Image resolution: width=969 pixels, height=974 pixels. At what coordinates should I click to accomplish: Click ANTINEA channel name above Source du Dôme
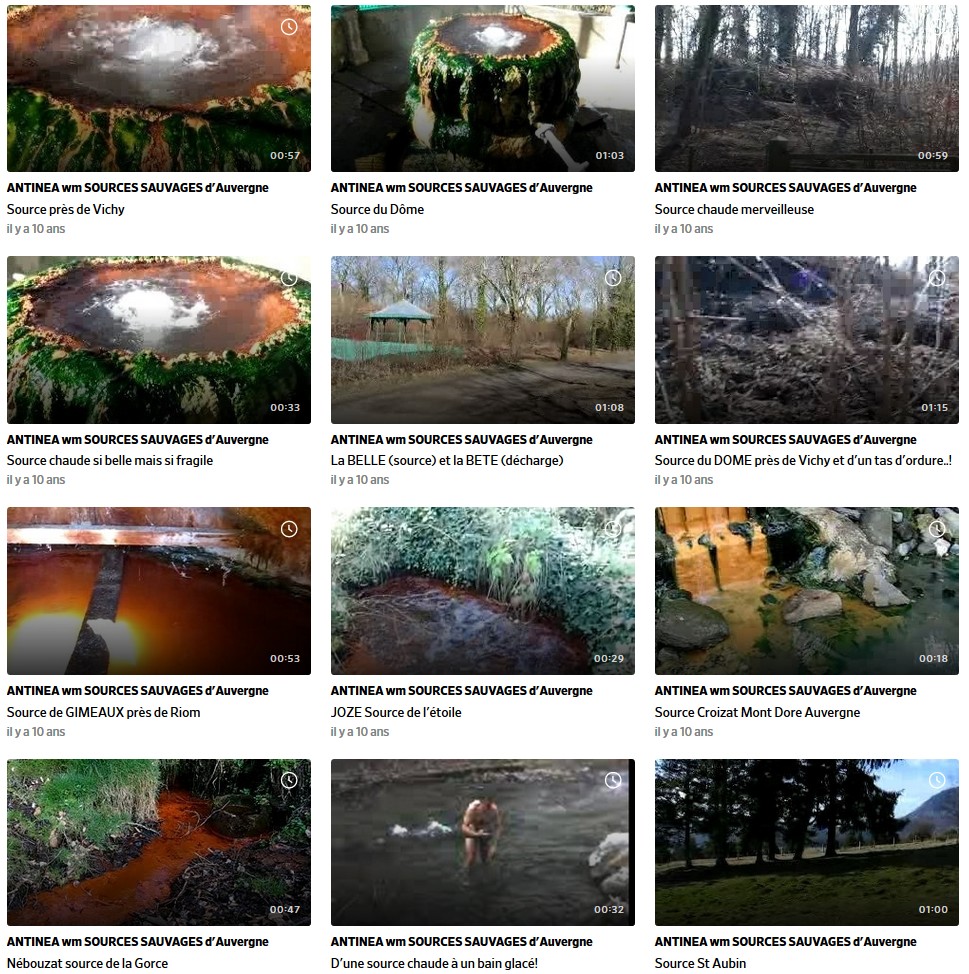pyautogui.click(x=462, y=188)
